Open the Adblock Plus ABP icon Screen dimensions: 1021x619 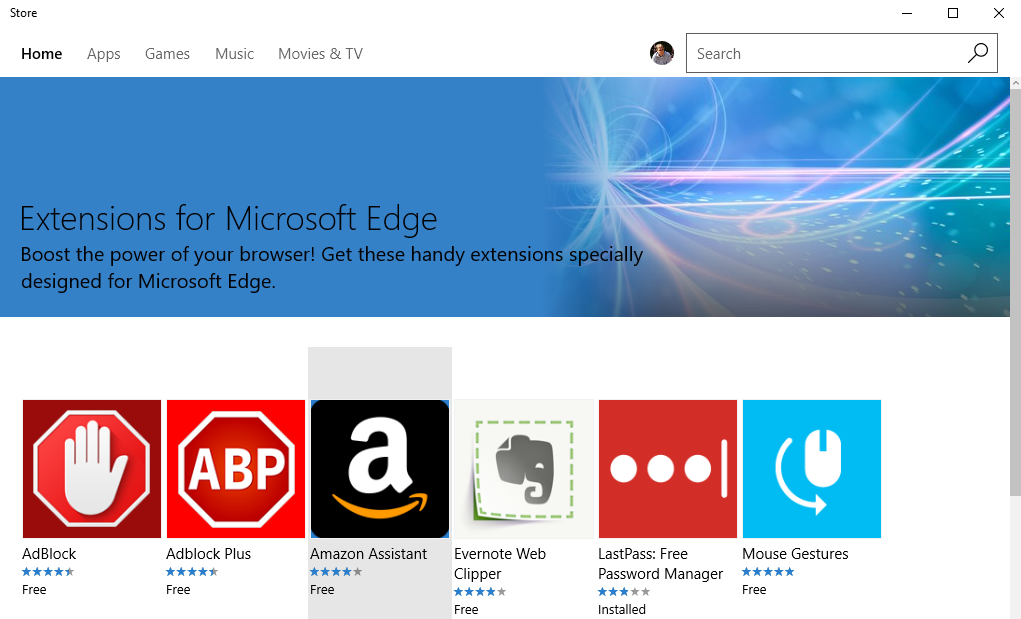pyautogui.click(x=236, y=469)
